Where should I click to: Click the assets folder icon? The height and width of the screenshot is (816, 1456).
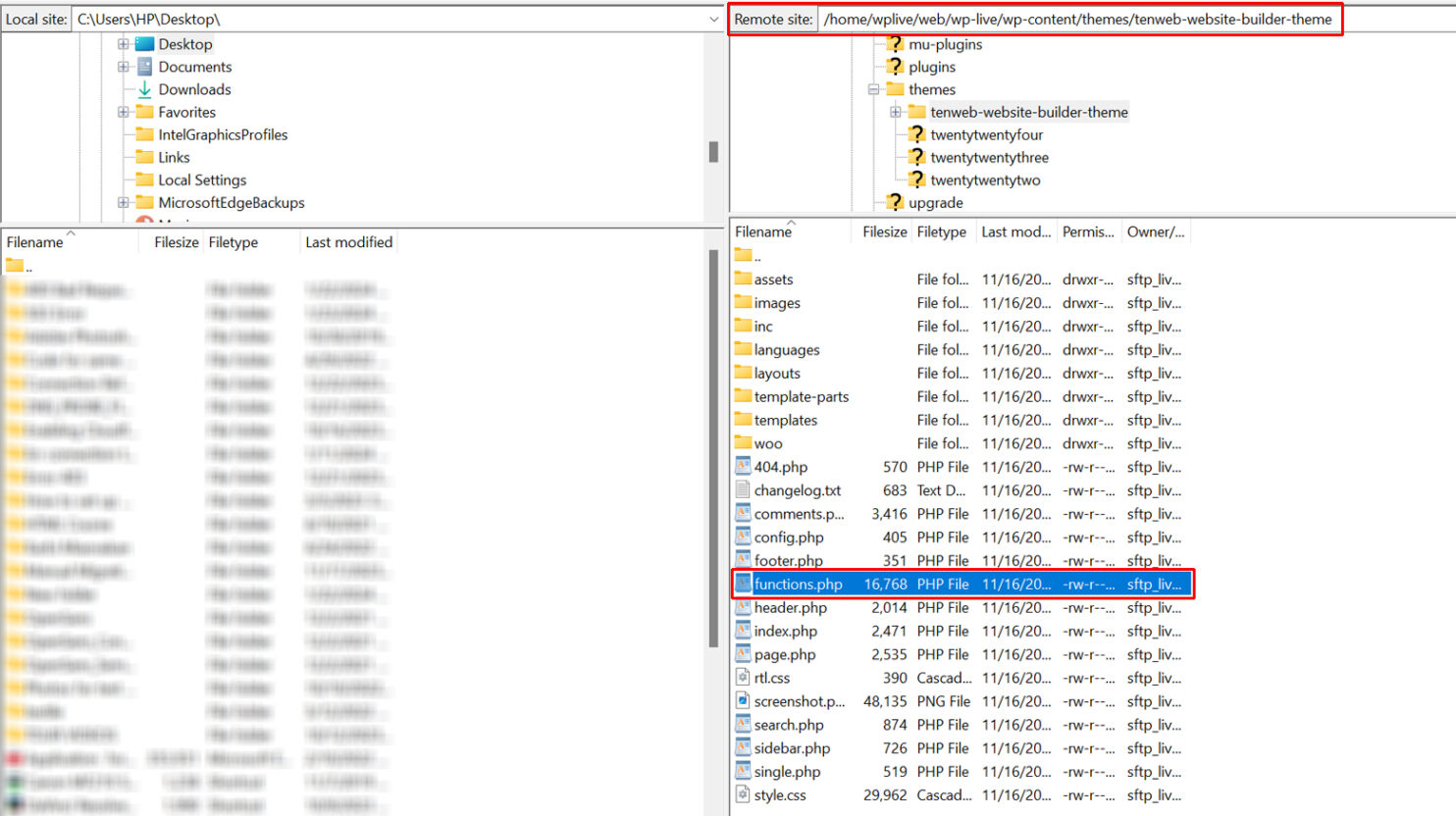tap(743, 280)
